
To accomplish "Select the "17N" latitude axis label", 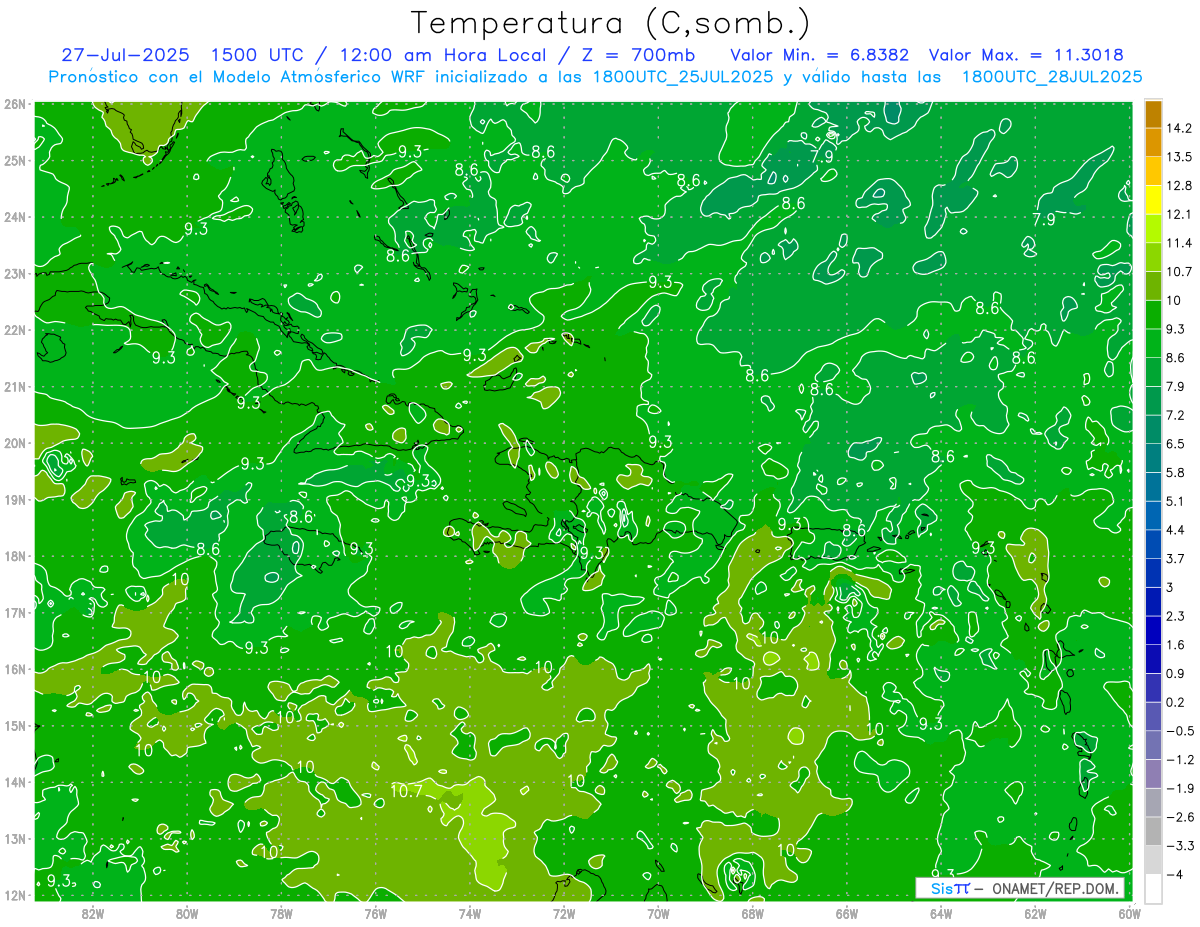I will point(14,613).
